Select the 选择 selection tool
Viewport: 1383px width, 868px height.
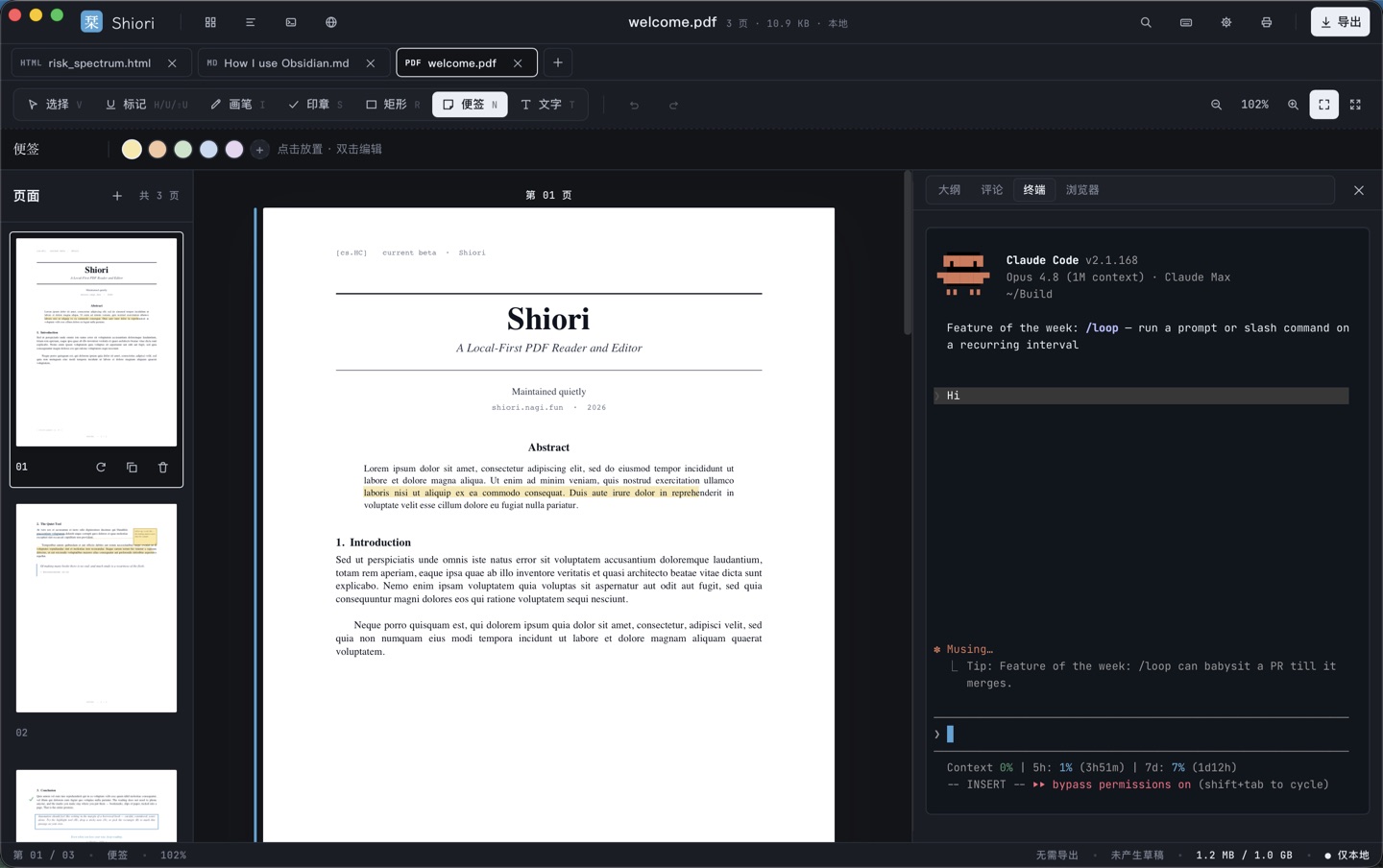[x=55, y=105]
